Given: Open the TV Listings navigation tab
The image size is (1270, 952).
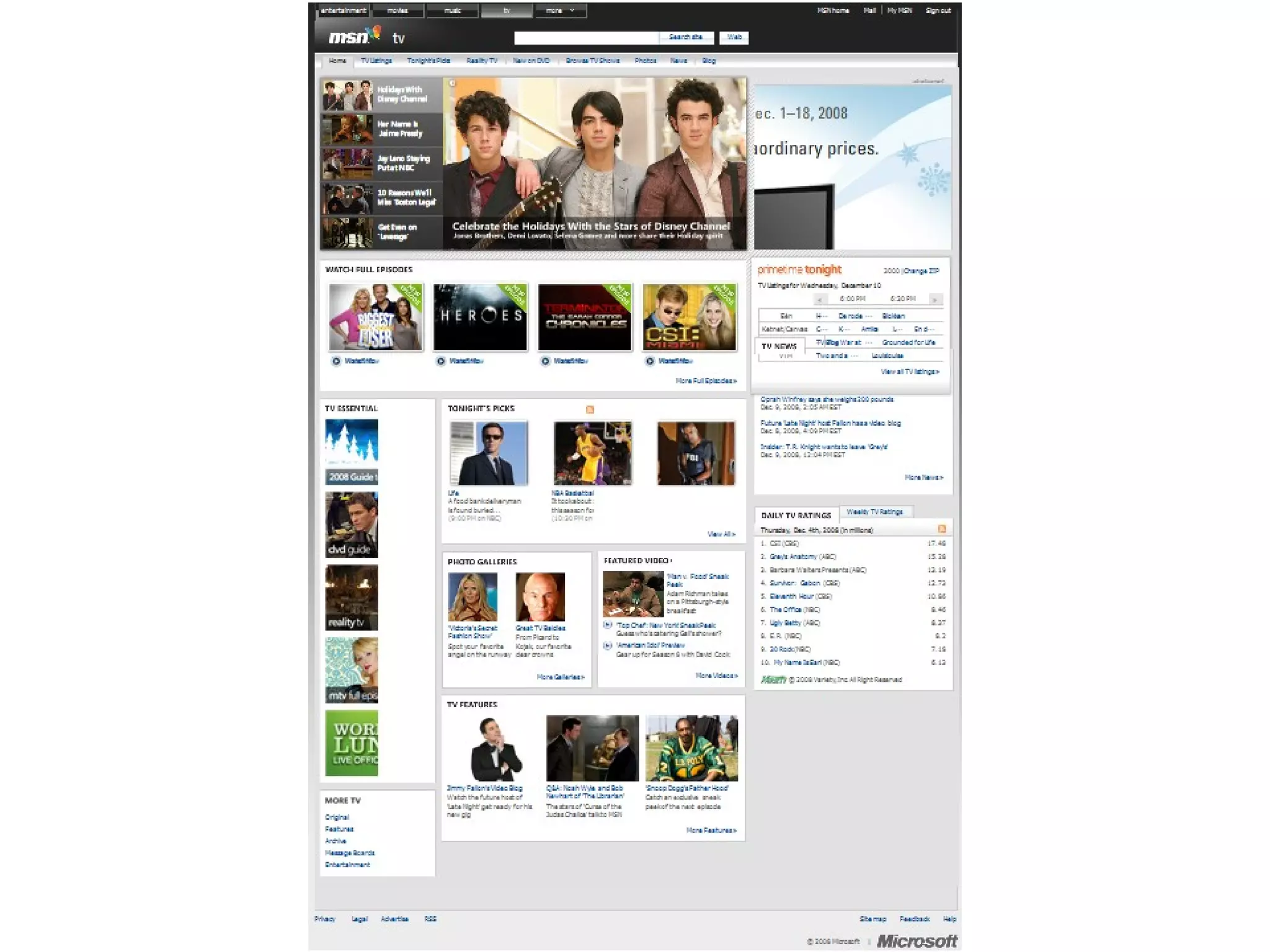Looking at the screenshot, I should tap(376, 61).
